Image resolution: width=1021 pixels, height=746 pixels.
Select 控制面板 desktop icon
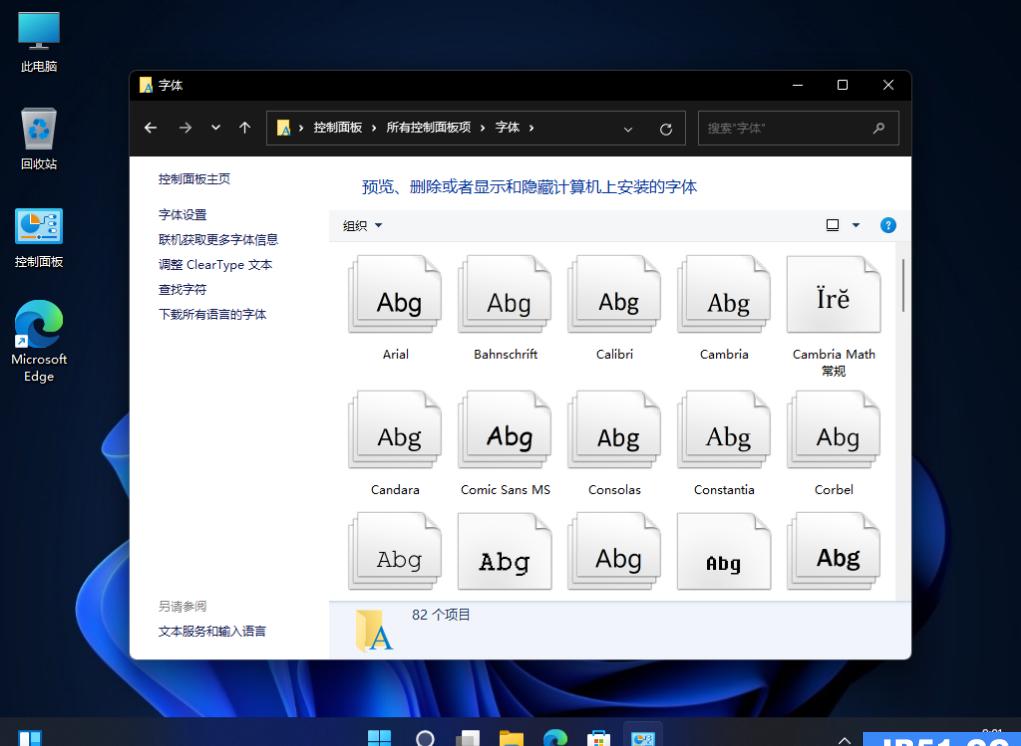click(x=39, y=238)
